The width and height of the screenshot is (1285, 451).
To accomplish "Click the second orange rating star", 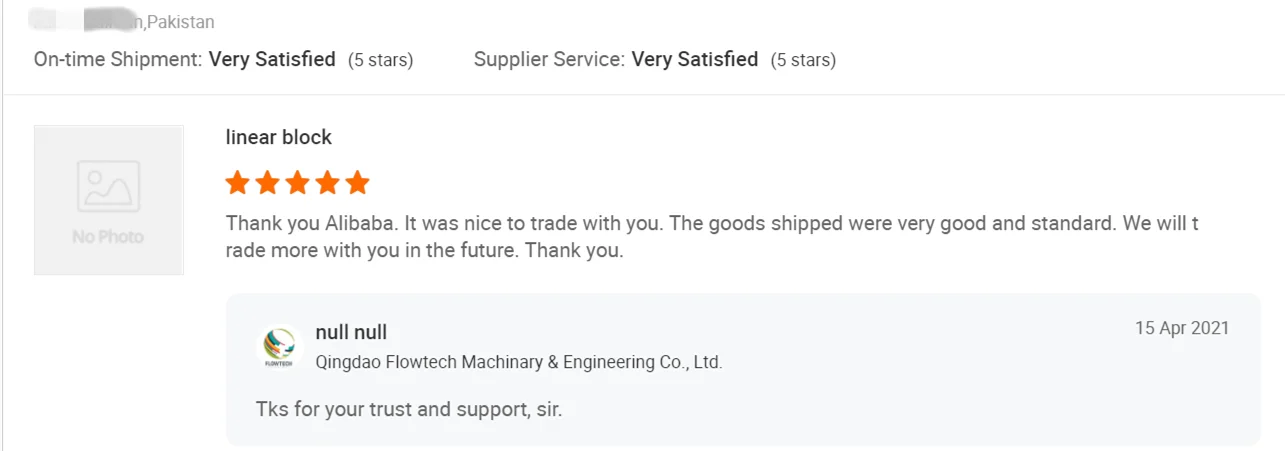I will click(267, 183).
